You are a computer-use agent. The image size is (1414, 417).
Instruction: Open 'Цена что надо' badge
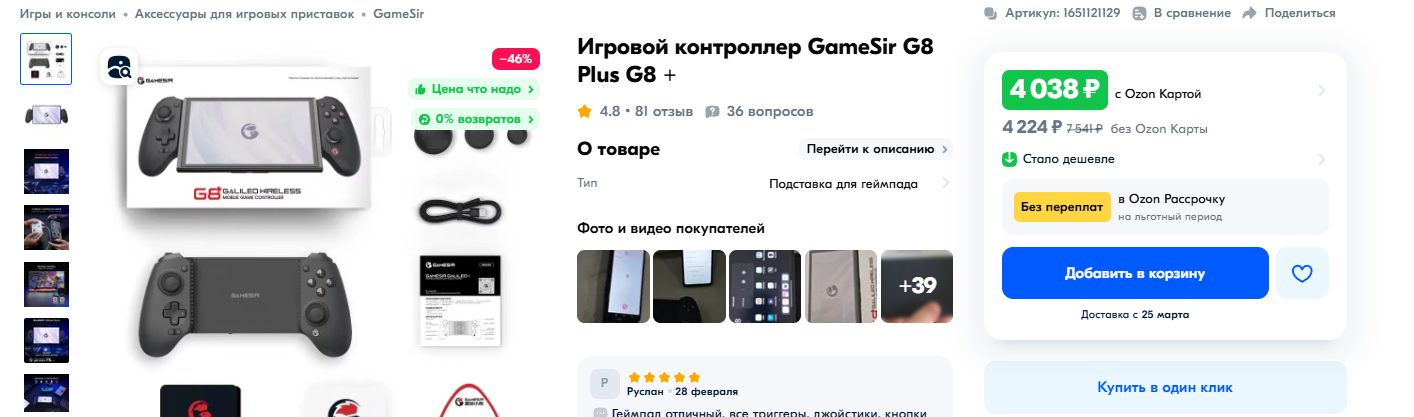coord(474,89)
